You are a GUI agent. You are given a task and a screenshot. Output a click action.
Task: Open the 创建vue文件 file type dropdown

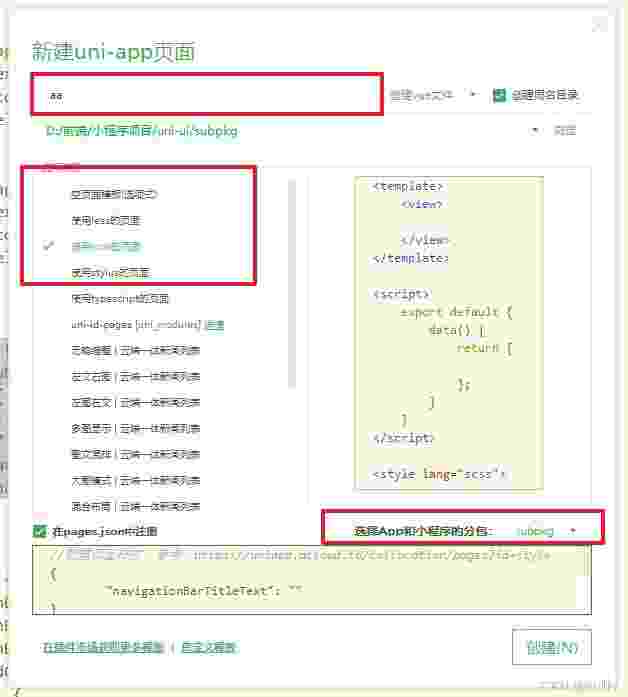(x=433, y=95)
